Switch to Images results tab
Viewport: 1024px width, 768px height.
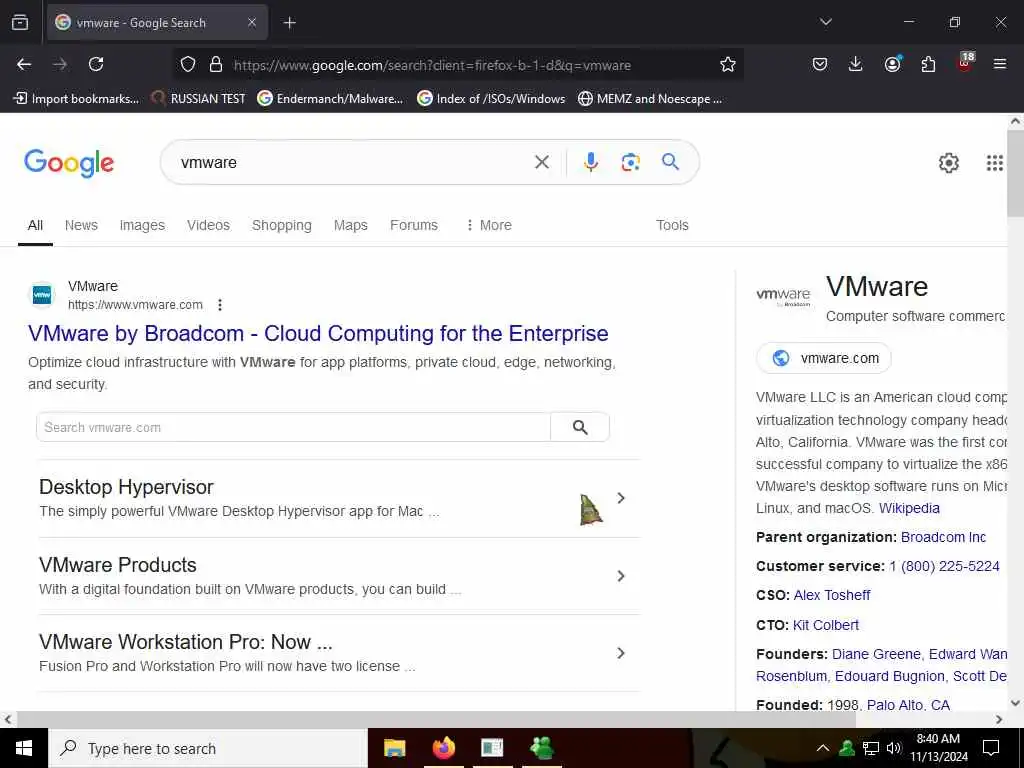[x=142, y=225]
